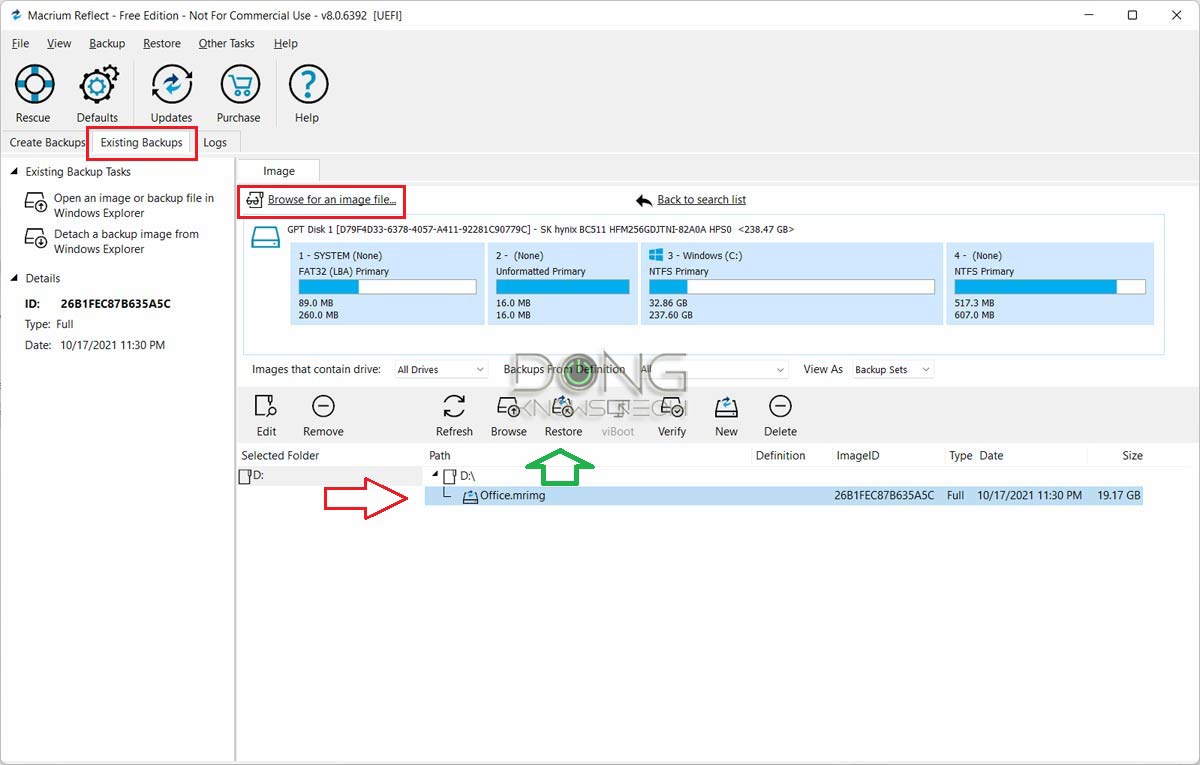Select the Office.mrimg row
Screen dimensions: 1200x765
[783, 496]
